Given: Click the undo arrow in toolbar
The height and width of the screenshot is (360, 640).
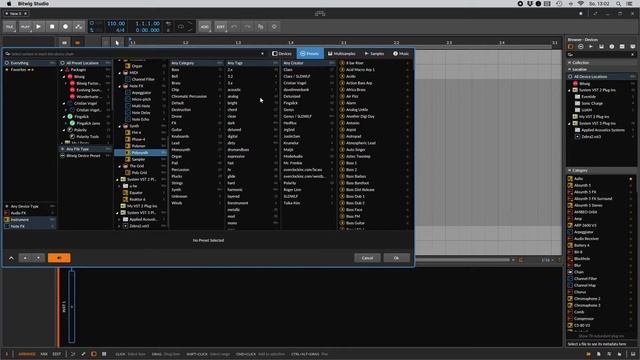Looking at the screenshot, I should (234, 27).
